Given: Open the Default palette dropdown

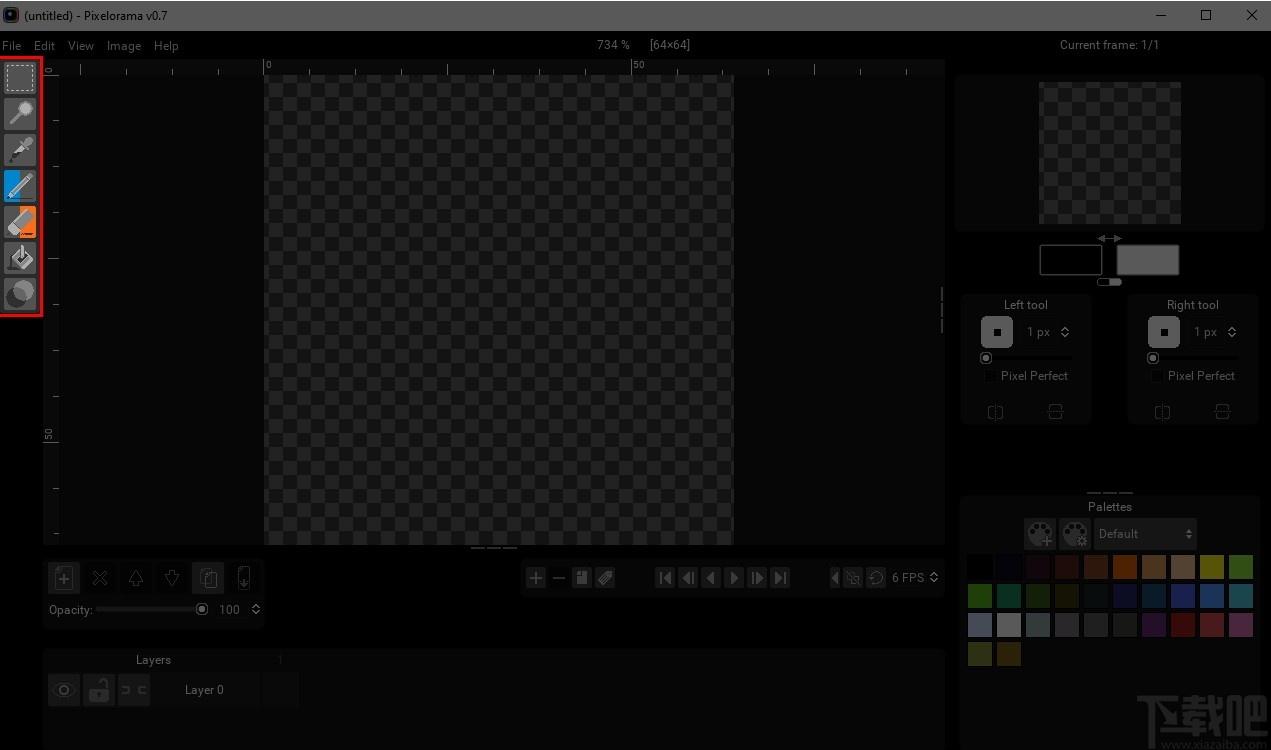Looking at the screenshot, I should point(1145,534).
